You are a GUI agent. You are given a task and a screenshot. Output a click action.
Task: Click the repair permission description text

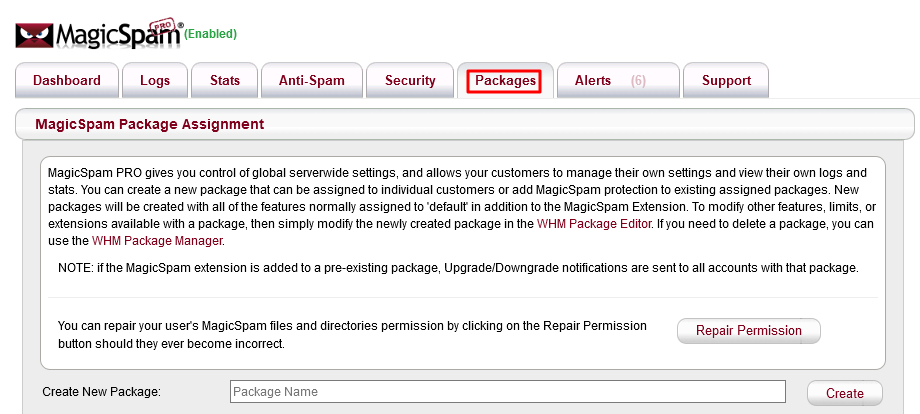[x=353, y=334]
